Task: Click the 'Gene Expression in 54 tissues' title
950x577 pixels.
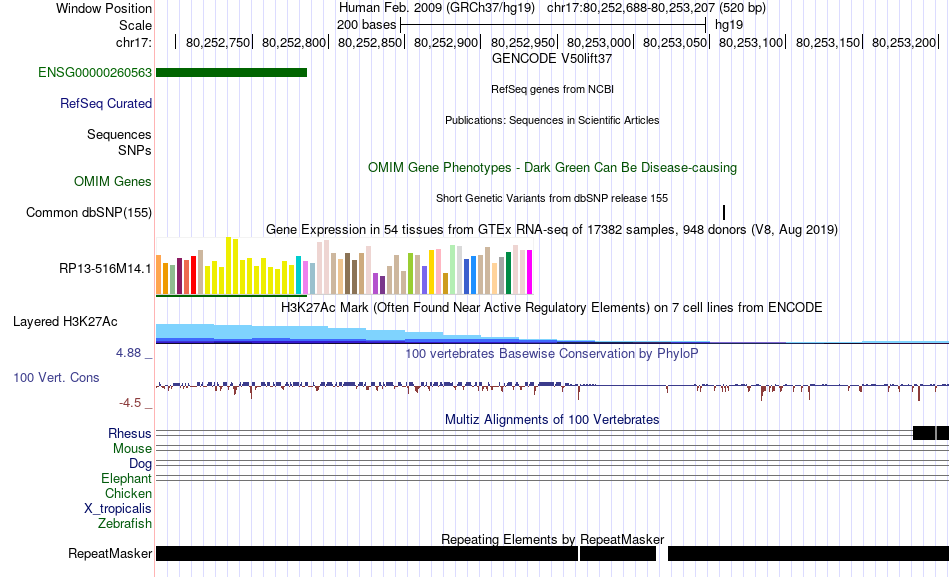Action: click(552, 230)
